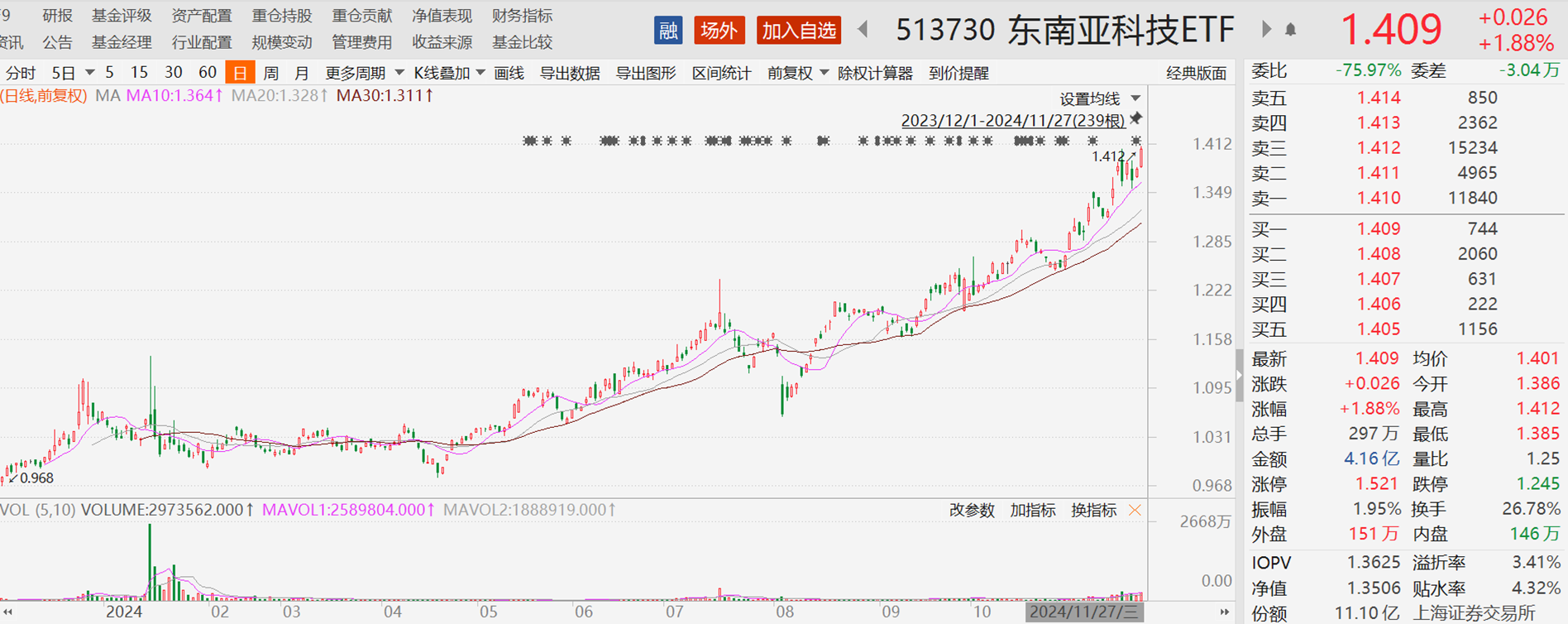Switch to 日 daily K-line period
Image resolution: width=1568 pixels, height=624 pixels.
[x=239, y=73]
